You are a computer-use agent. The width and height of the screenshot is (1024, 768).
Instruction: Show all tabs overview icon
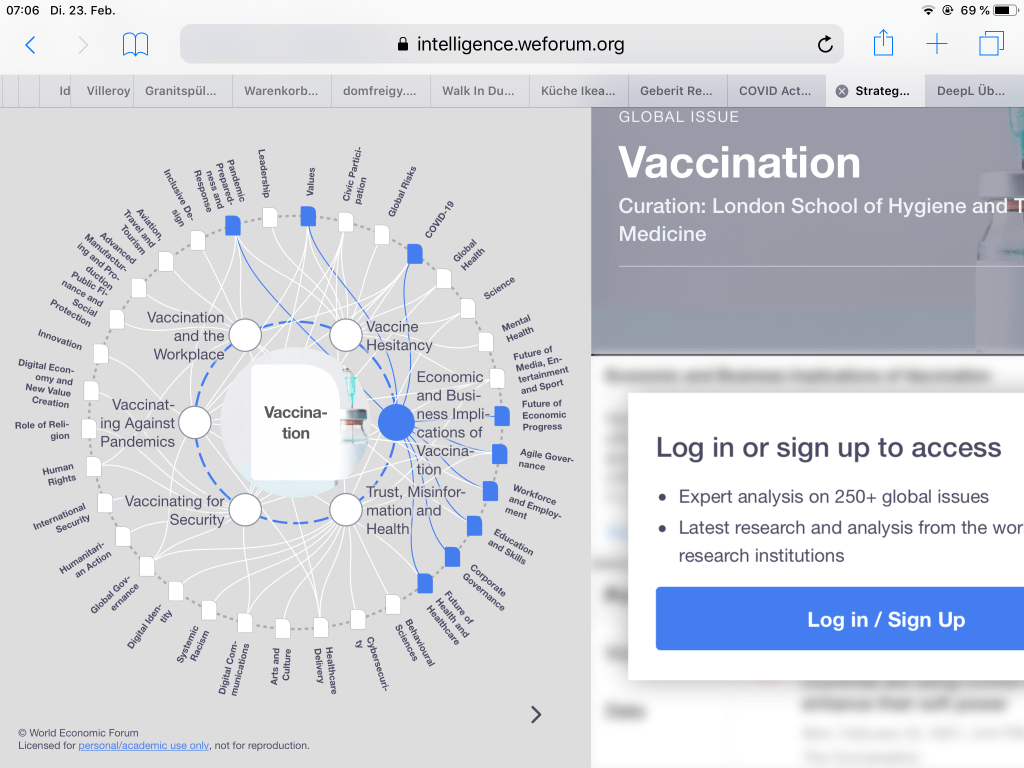[x=991, y=45]
